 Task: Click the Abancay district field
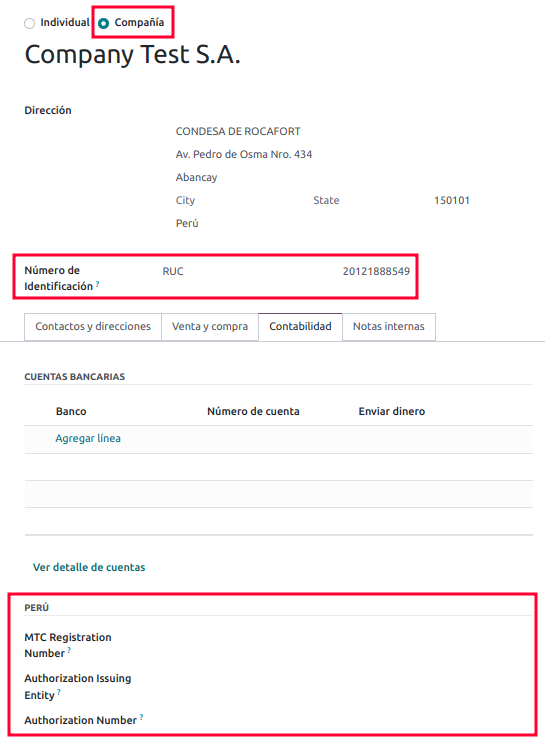(196, 177)
